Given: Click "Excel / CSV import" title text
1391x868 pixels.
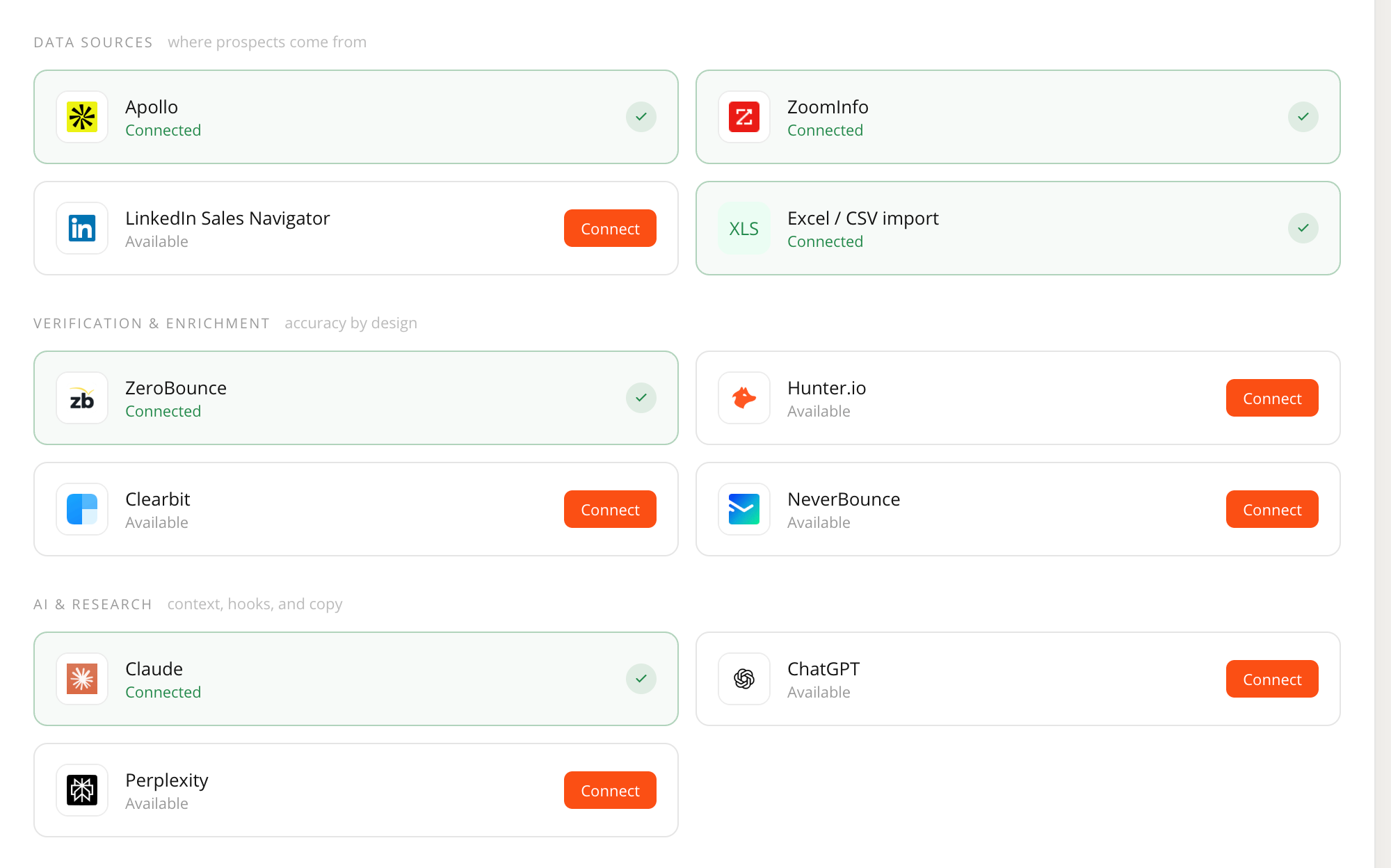Looking at the screenshot, I should [x=863, y=218].
